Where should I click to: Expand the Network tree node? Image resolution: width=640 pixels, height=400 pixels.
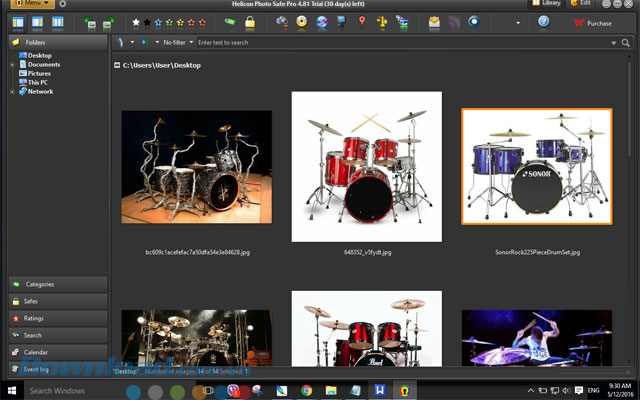(12, 91)
